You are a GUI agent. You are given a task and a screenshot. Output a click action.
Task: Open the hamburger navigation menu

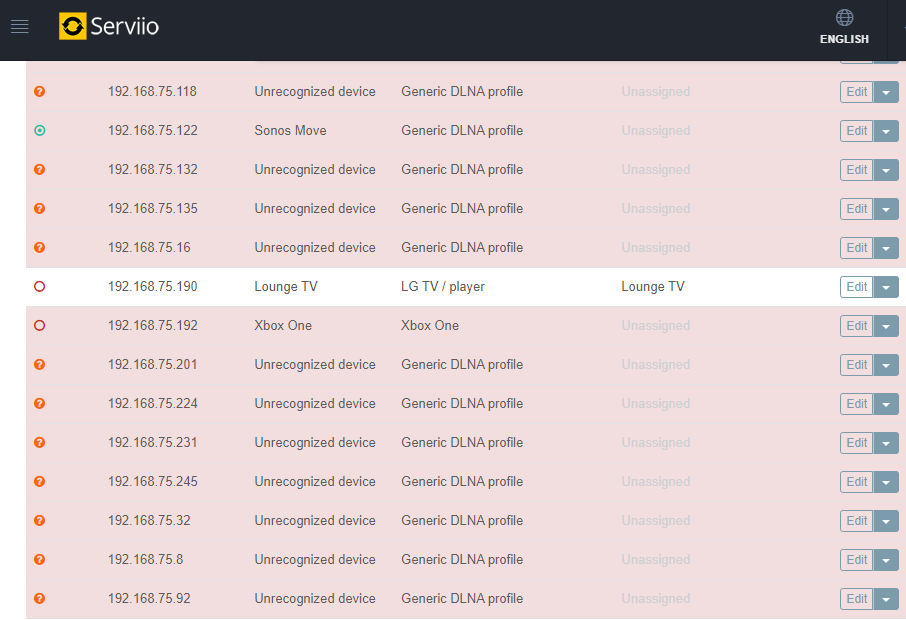[x=20, y=27]
